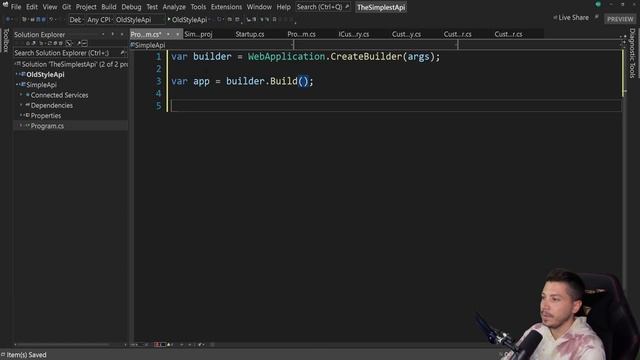Switch to the Cust...y.cs tab
The width and height of the screenshot is (640, 360).
406,34
